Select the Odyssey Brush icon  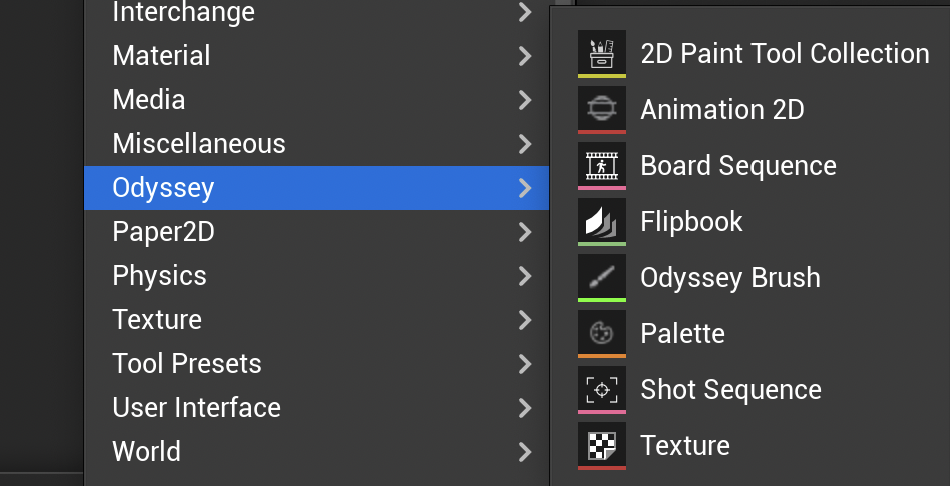[x=602, y=278]
